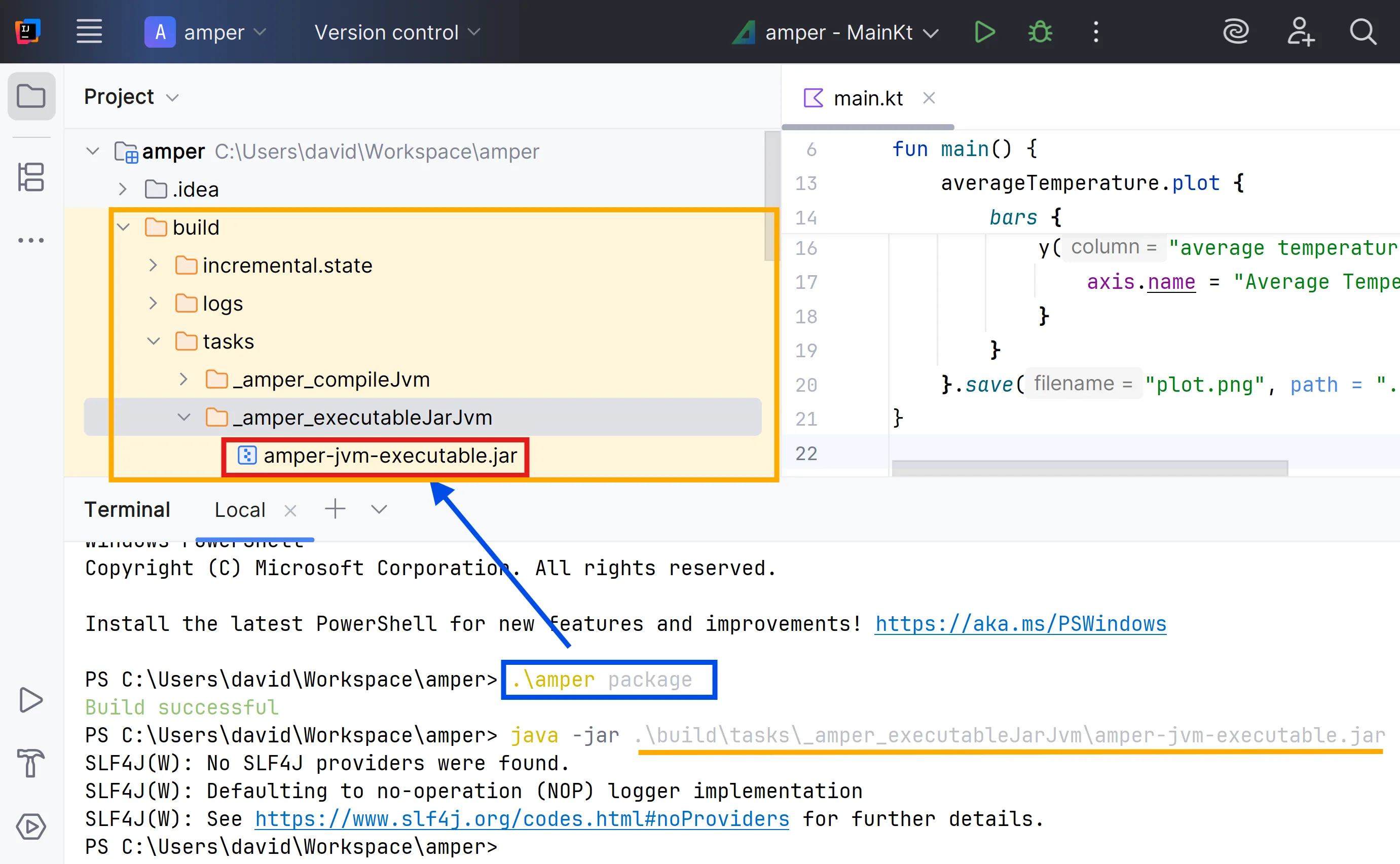Image resolution: width=1400 pixels, height=864 pixels.
Task: Click the Code With Me add-user icon
Action: coord(1300,32)
